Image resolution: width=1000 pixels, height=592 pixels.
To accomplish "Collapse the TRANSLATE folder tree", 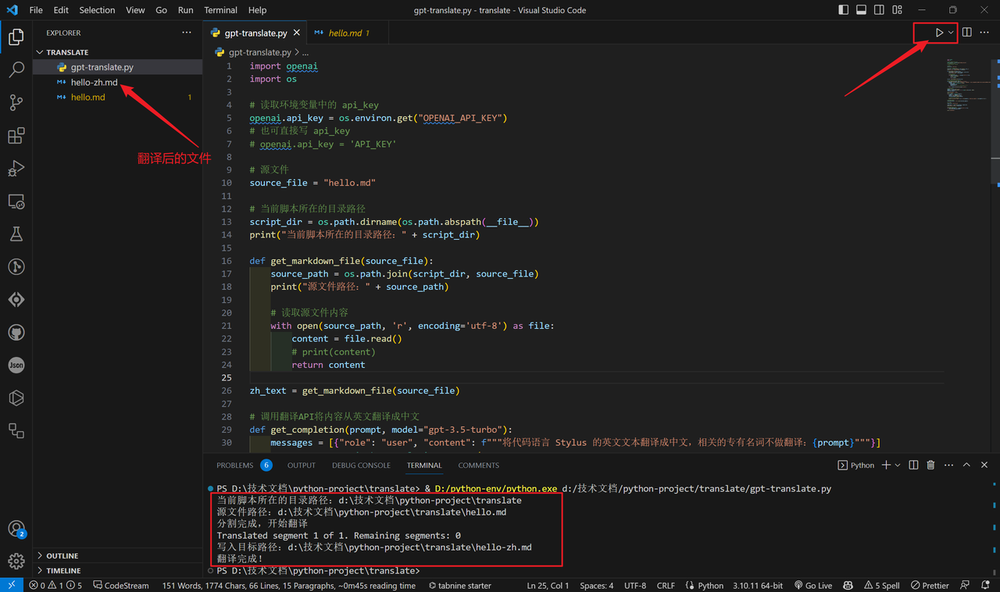I will (x=67, y=52).
